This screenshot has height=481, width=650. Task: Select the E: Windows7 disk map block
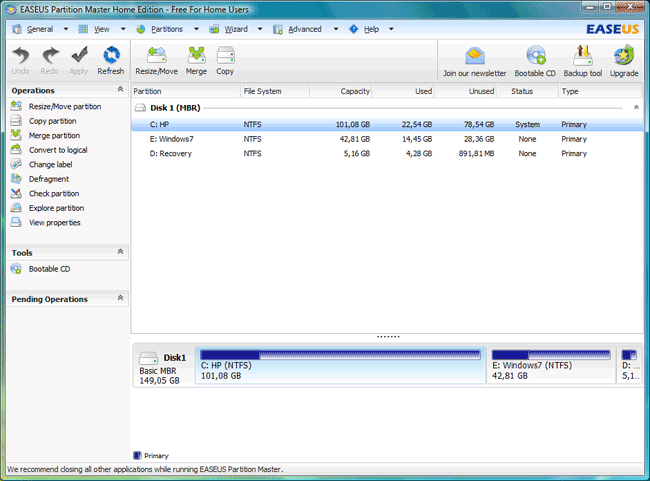tap(550, 366)
